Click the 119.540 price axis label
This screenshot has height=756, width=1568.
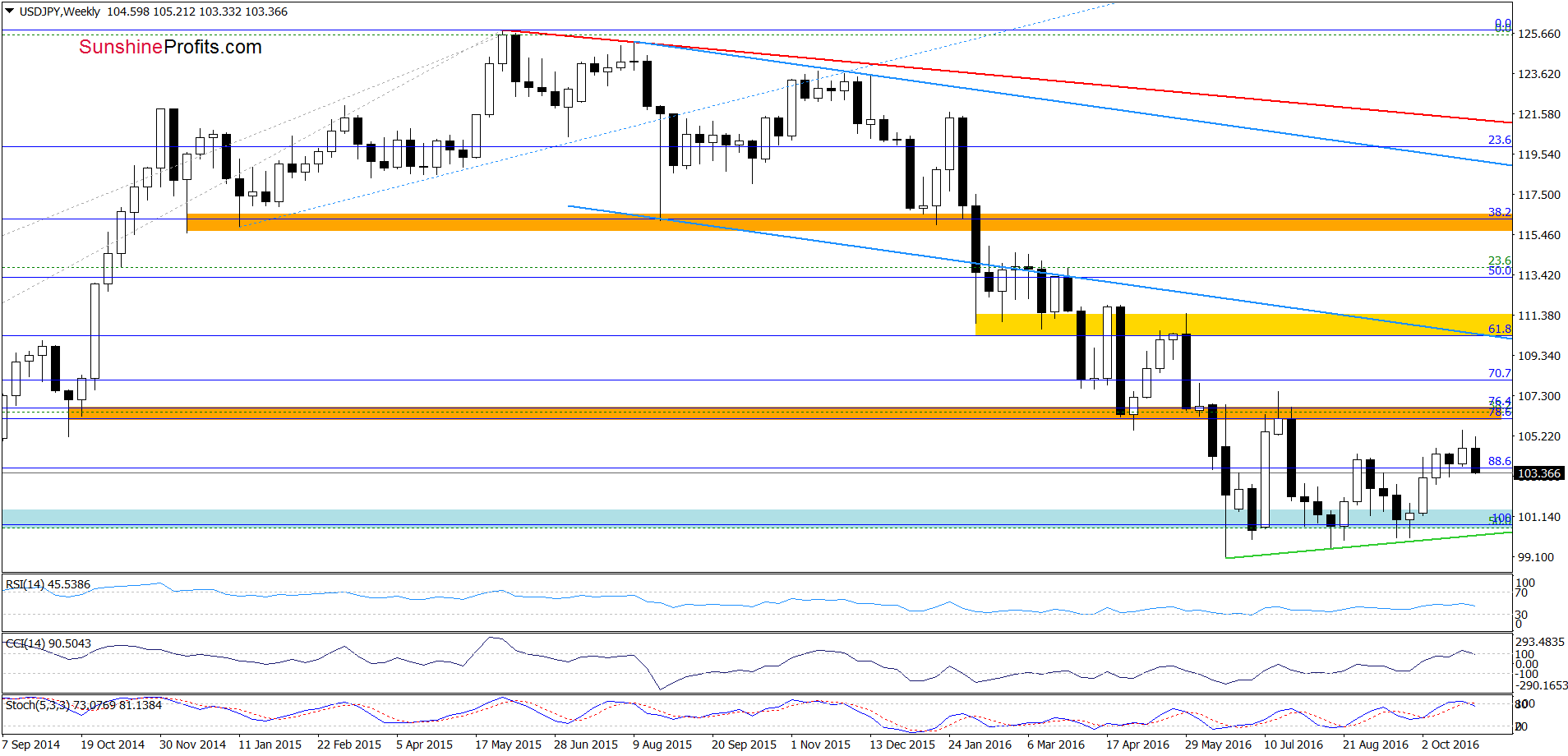1538,154
